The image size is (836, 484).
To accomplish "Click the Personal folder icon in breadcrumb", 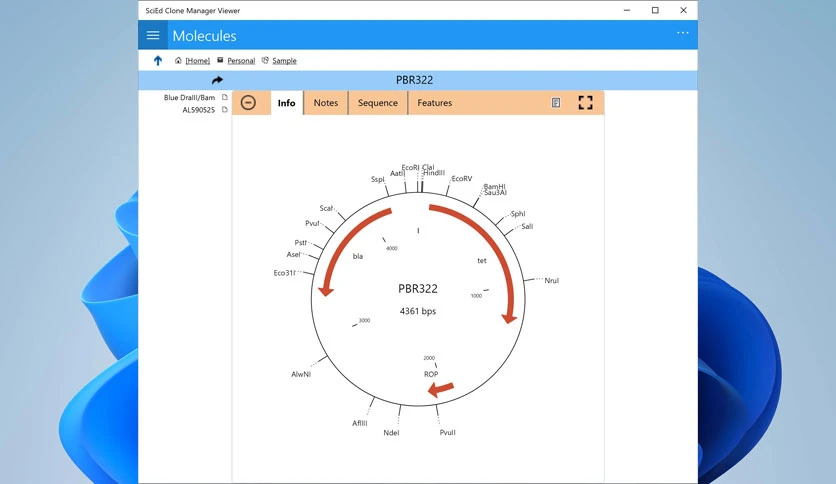I will click(220, 60).
